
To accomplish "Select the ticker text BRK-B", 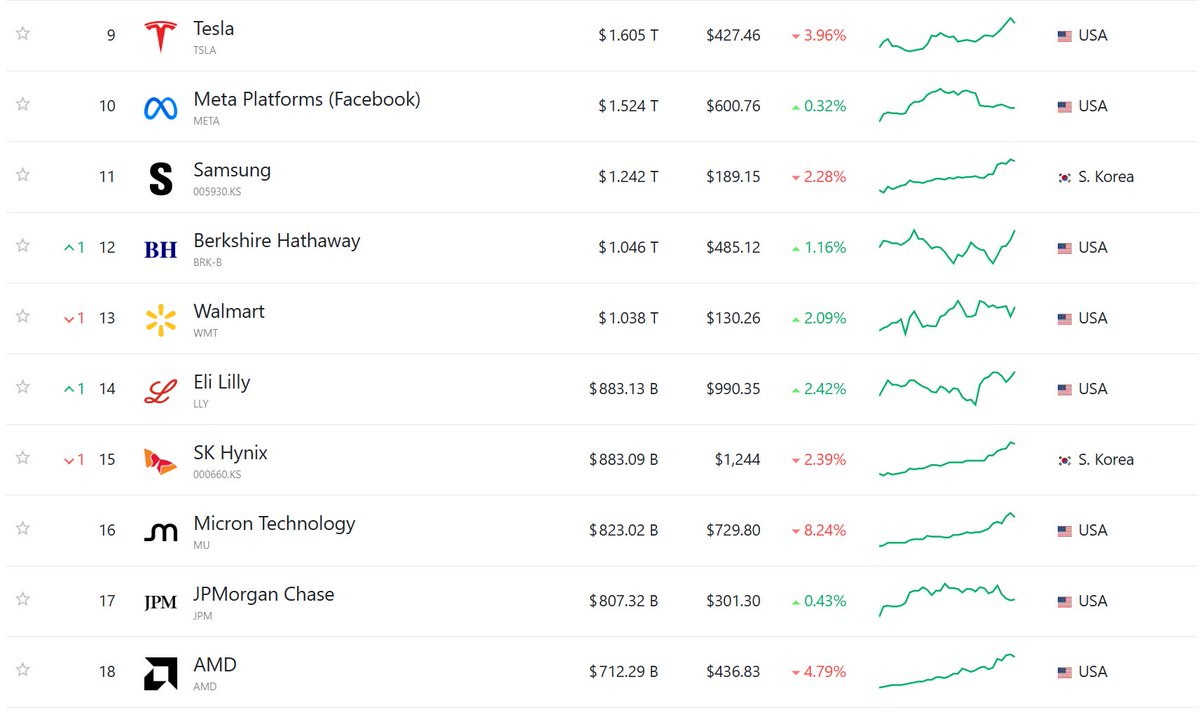I will pos(208,262).
